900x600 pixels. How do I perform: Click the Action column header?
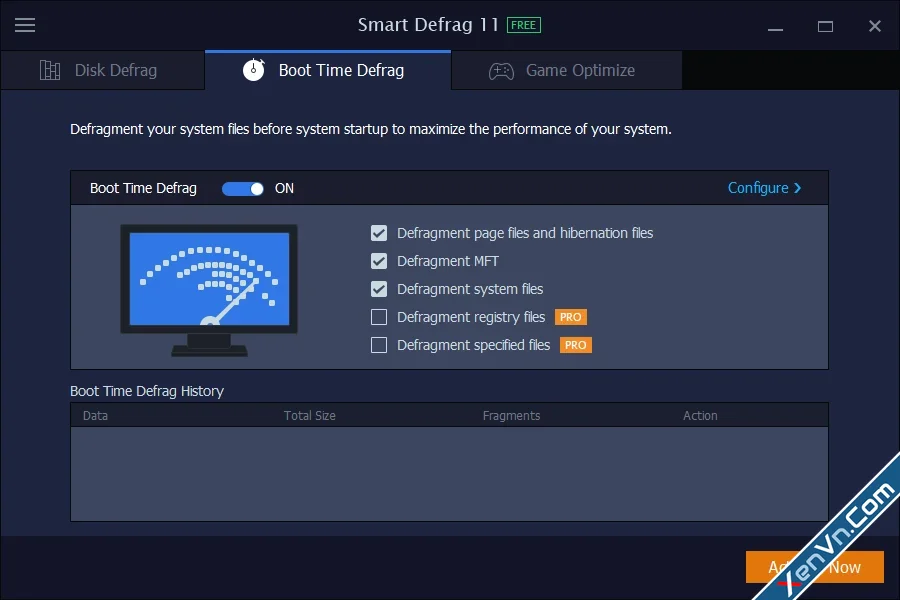[700, 416]
